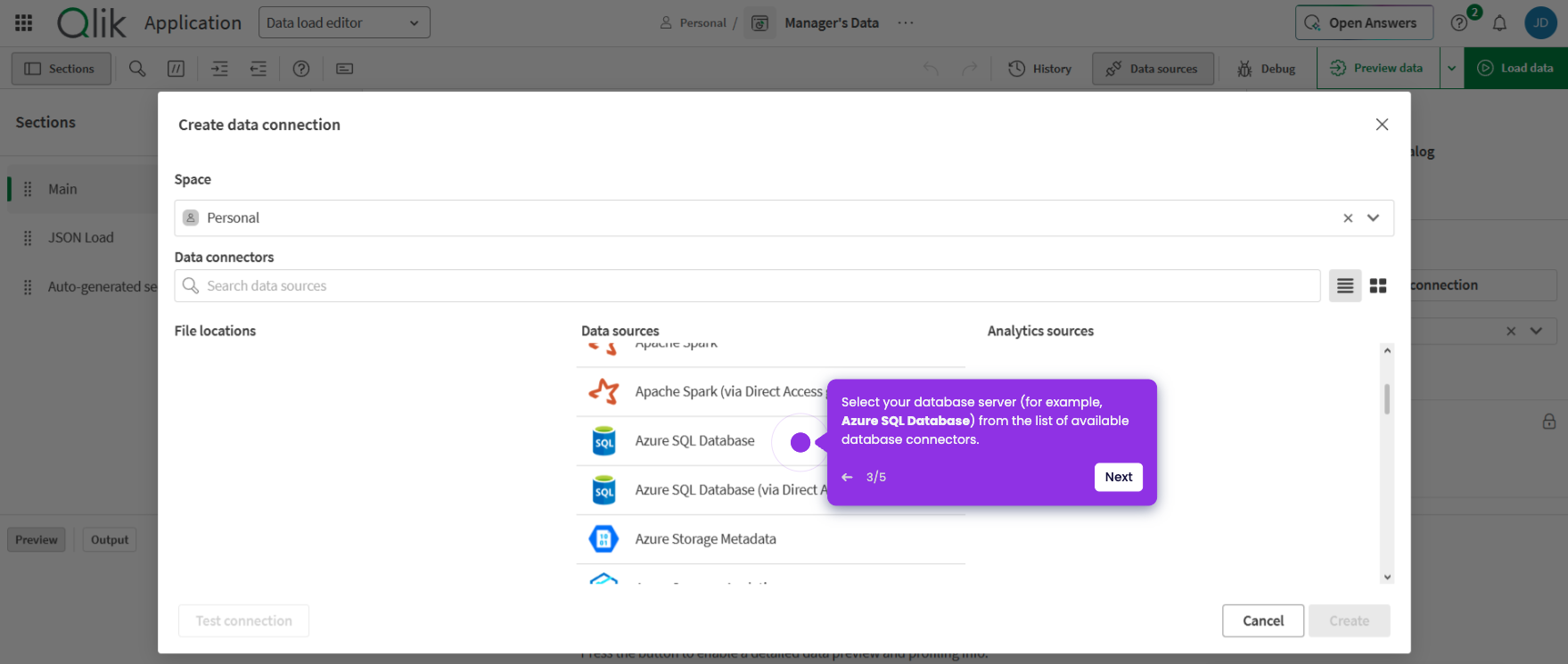Click the Qlik logo

pyautogui.click(x=92, y=23)
